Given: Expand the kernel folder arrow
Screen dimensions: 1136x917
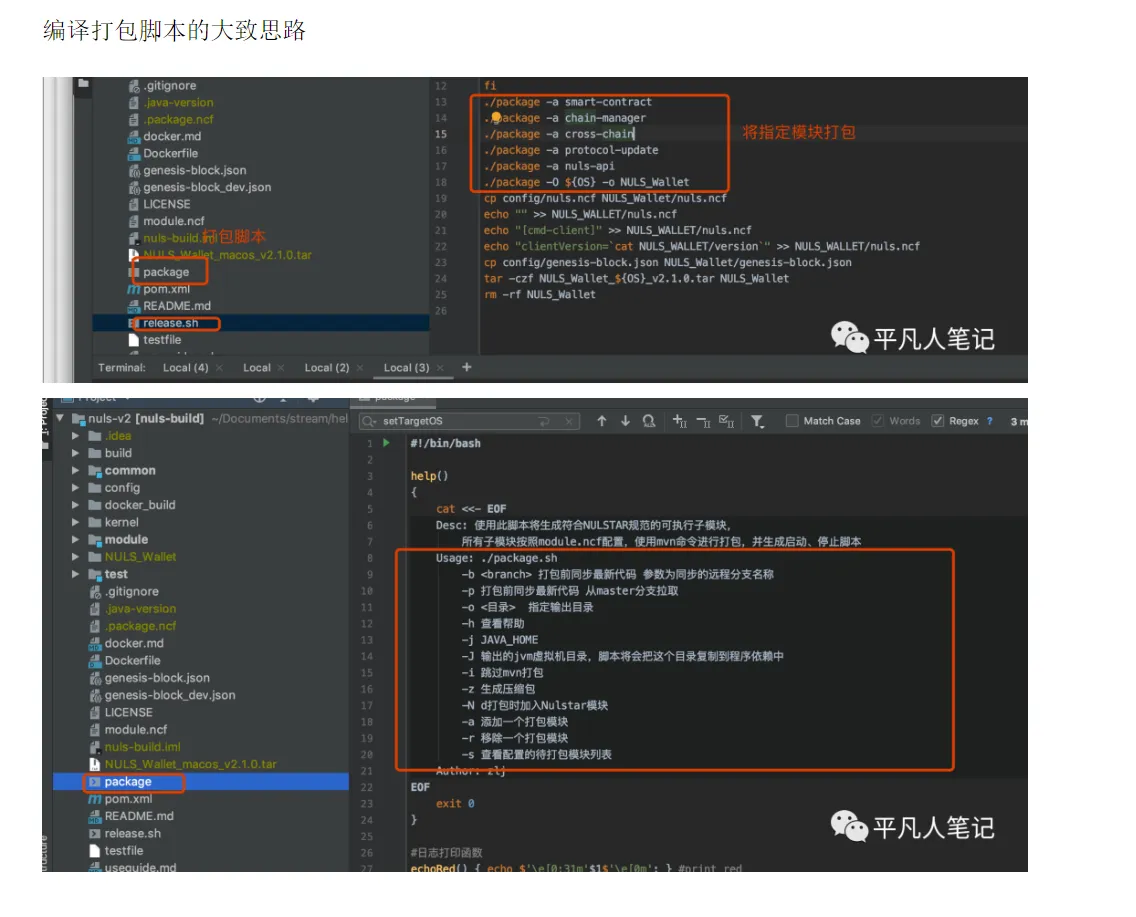Looking at the screenshot, I should coord(75,522).
